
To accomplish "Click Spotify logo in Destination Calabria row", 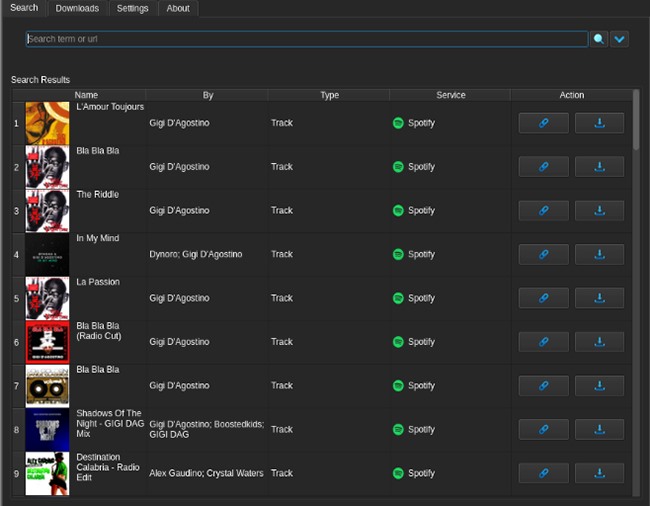I will pos(398,473).
